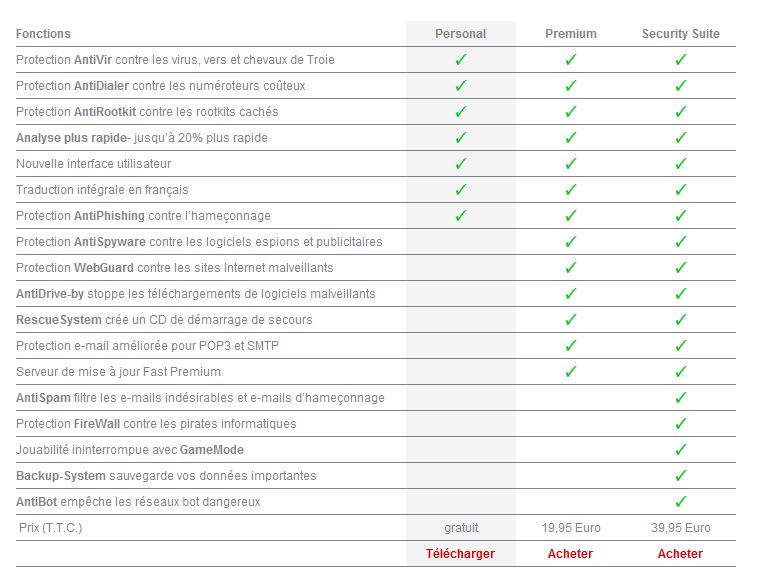Click the 19,95 Euro price
Screen dimensions: 757x570
571,528
